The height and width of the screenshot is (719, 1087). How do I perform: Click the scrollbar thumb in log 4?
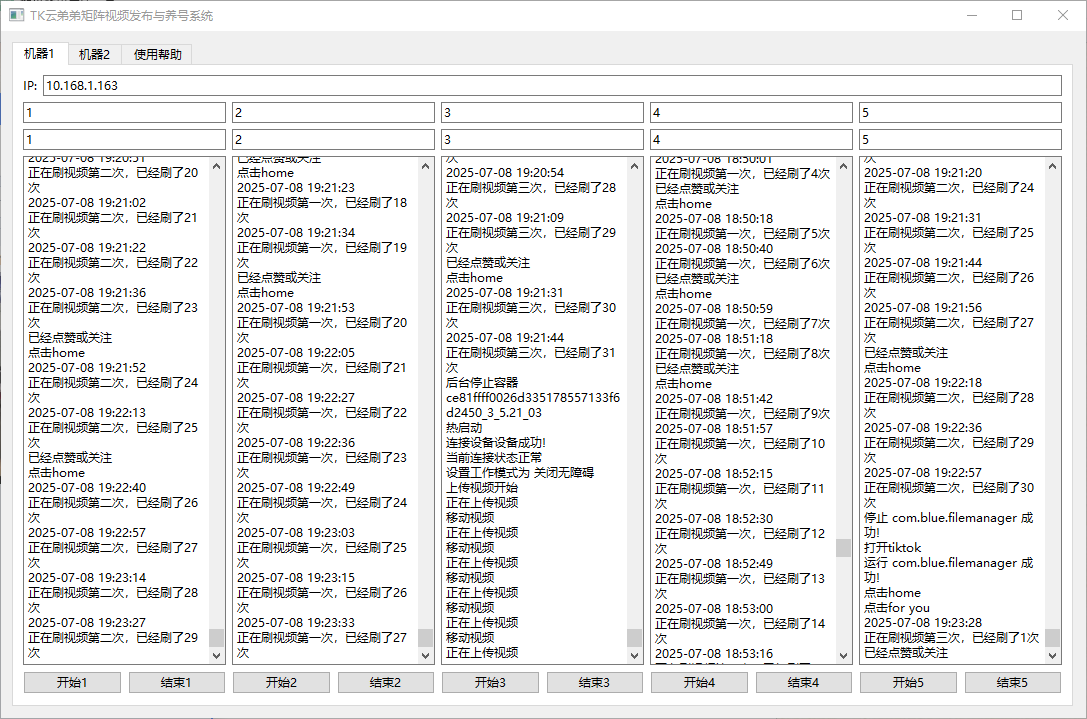(x=844, y=548)
